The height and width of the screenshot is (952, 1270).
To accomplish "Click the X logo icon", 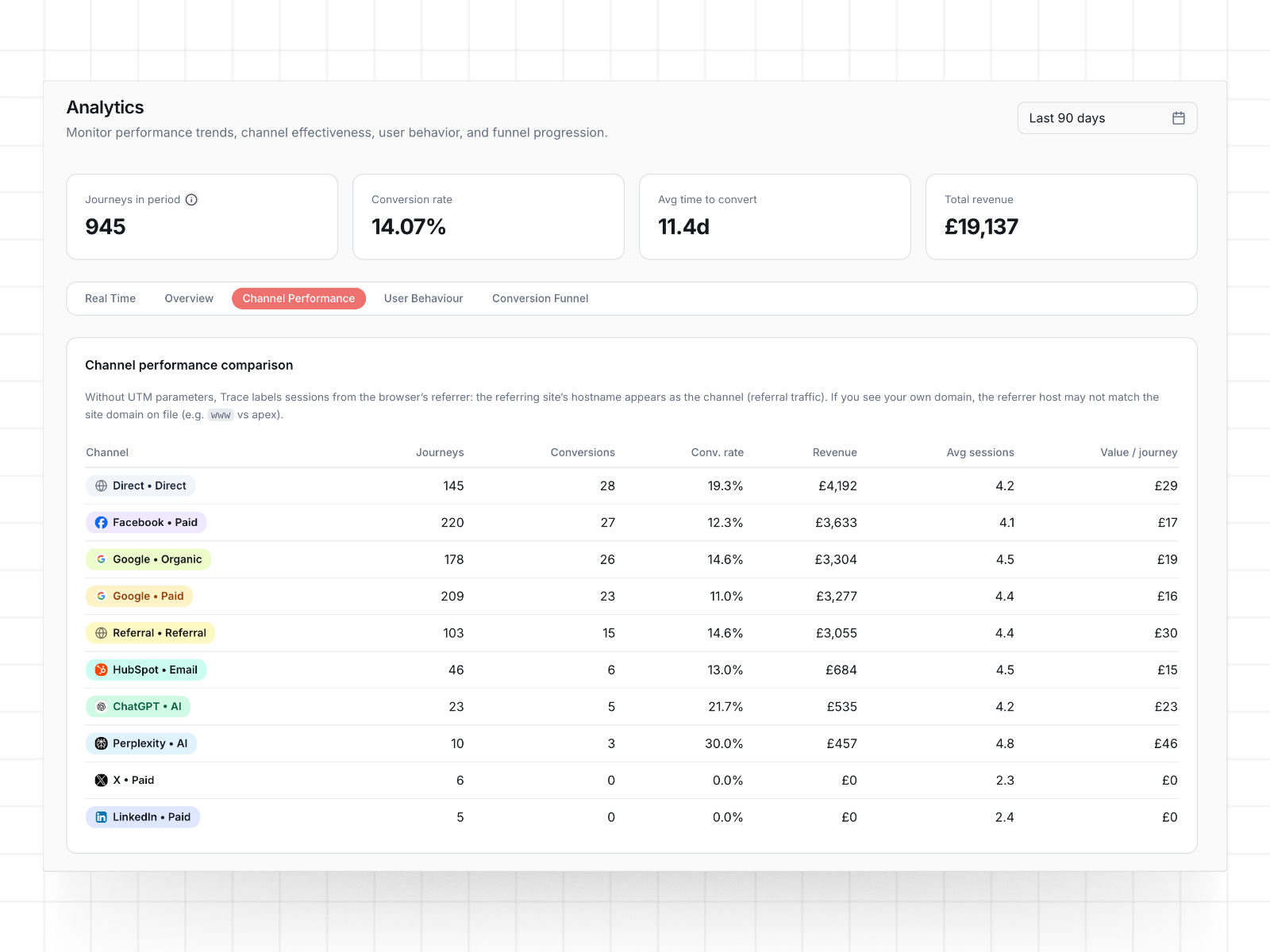I will (x=101, y=781).
